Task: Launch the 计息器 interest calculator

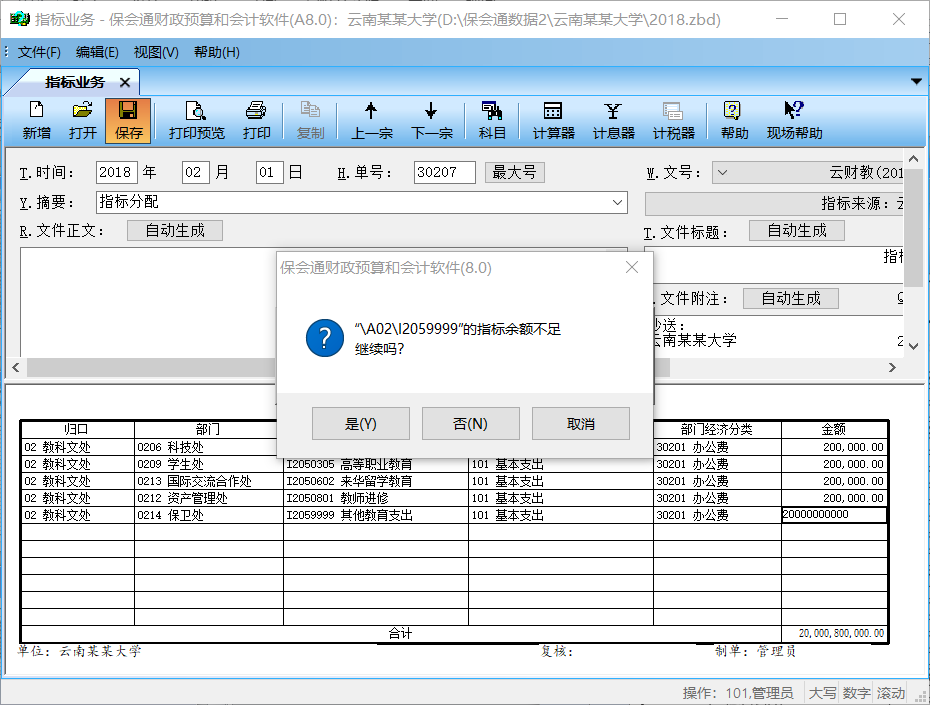Action: (613, 120)
